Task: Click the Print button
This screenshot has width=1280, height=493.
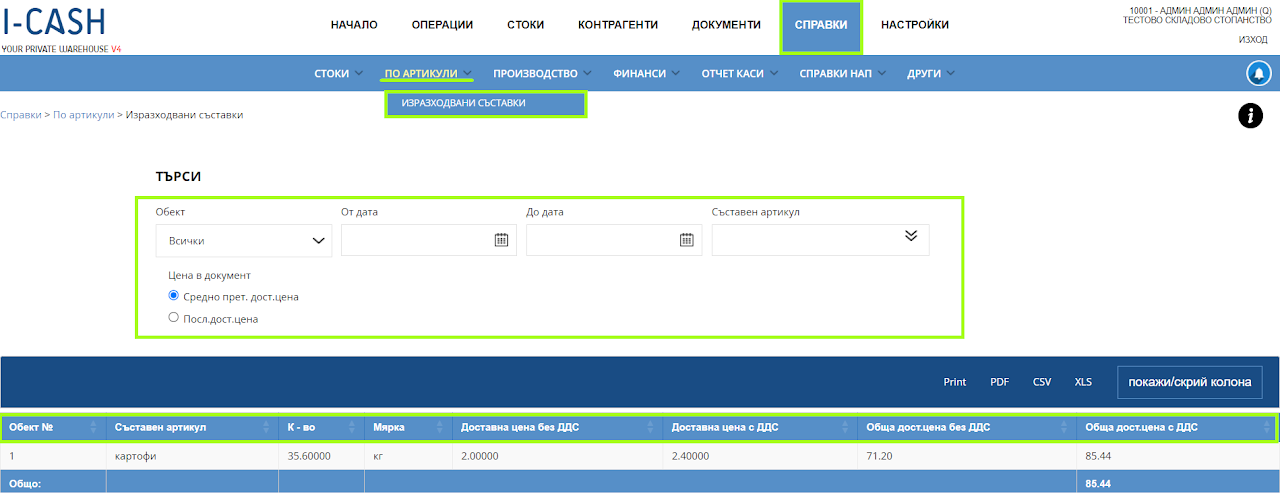Action: [x=955, y=382]
